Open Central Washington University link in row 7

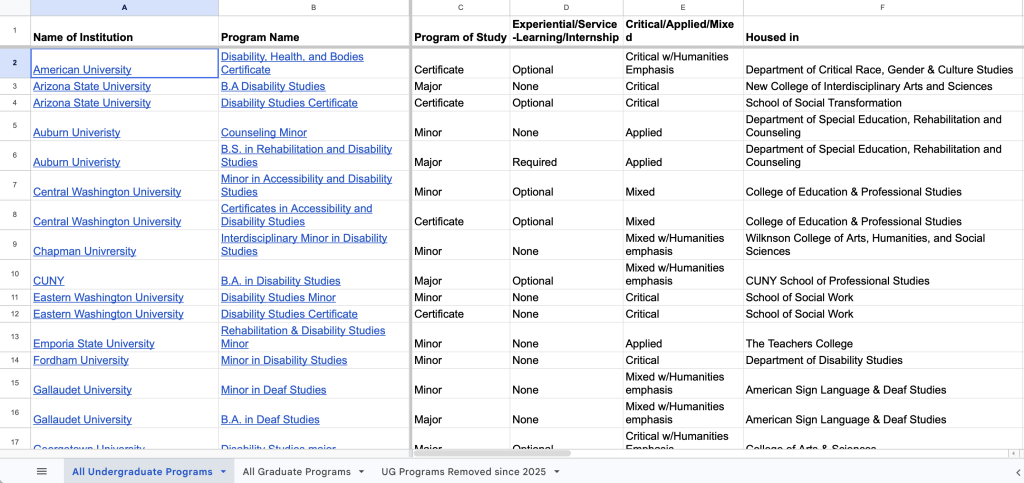pyautogui.click(x=107, y=192)
